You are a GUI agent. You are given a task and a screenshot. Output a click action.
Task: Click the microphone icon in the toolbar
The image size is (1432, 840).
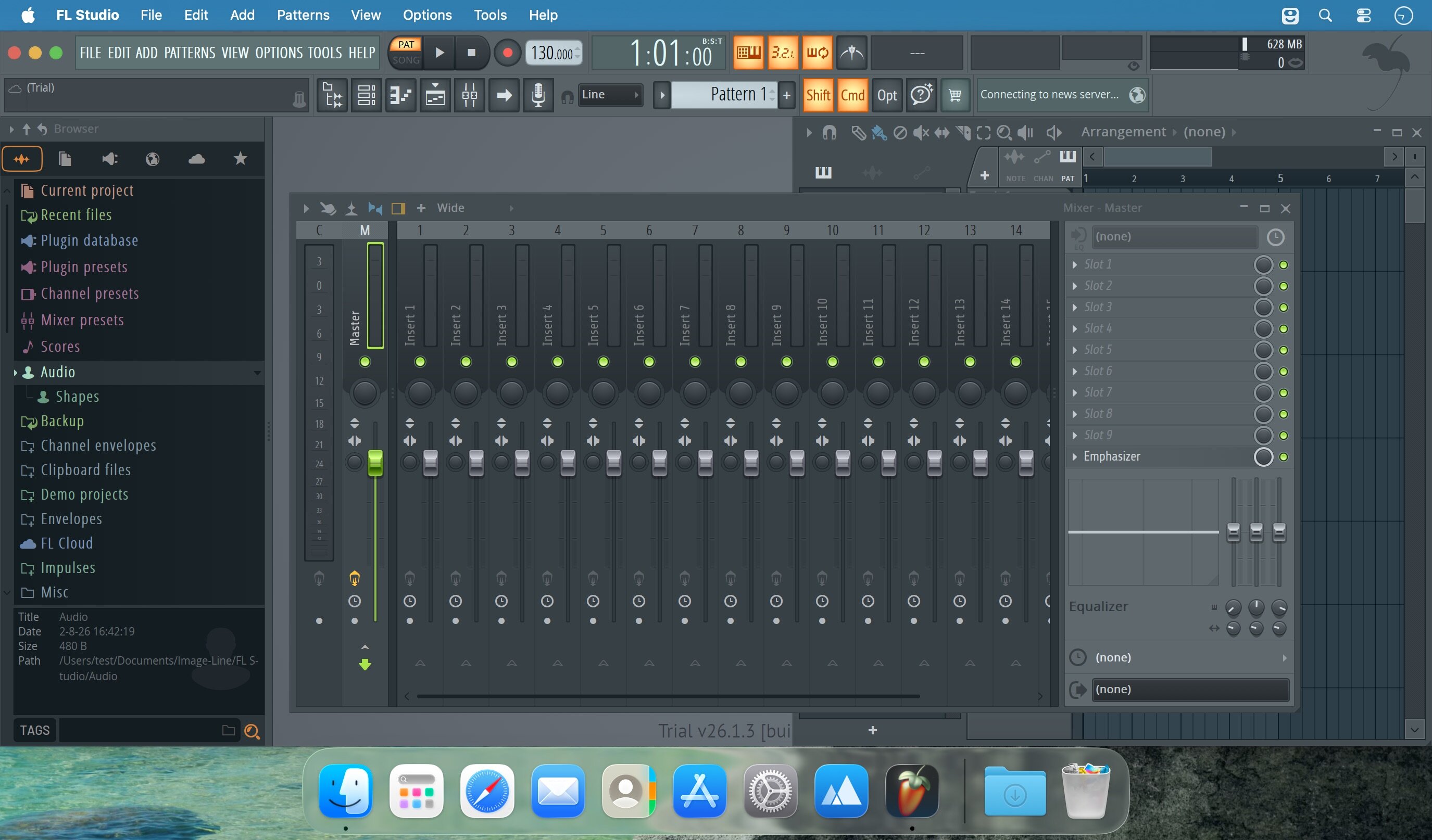pos(538,95)
